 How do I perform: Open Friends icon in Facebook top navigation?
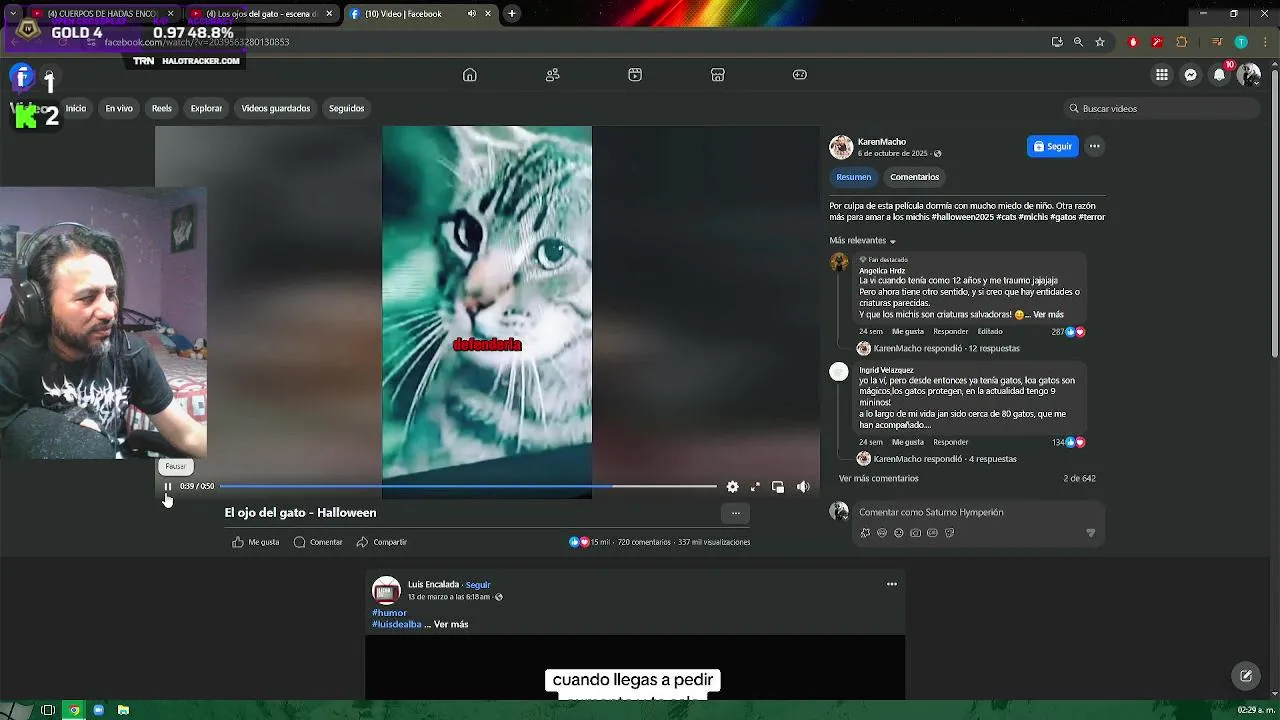pyautogui.click(x=553, y=75)
